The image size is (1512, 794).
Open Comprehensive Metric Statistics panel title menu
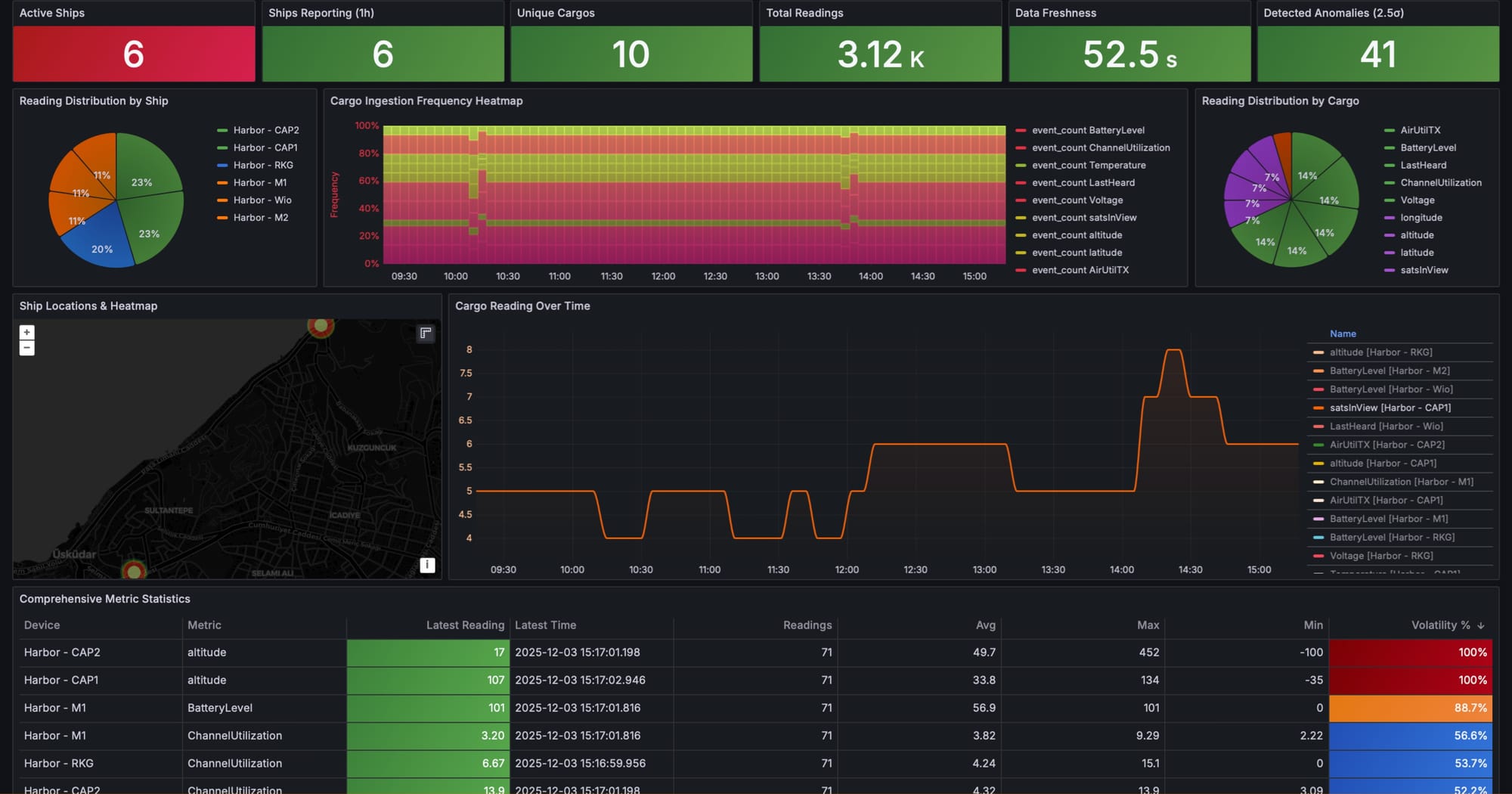point(105,599)
